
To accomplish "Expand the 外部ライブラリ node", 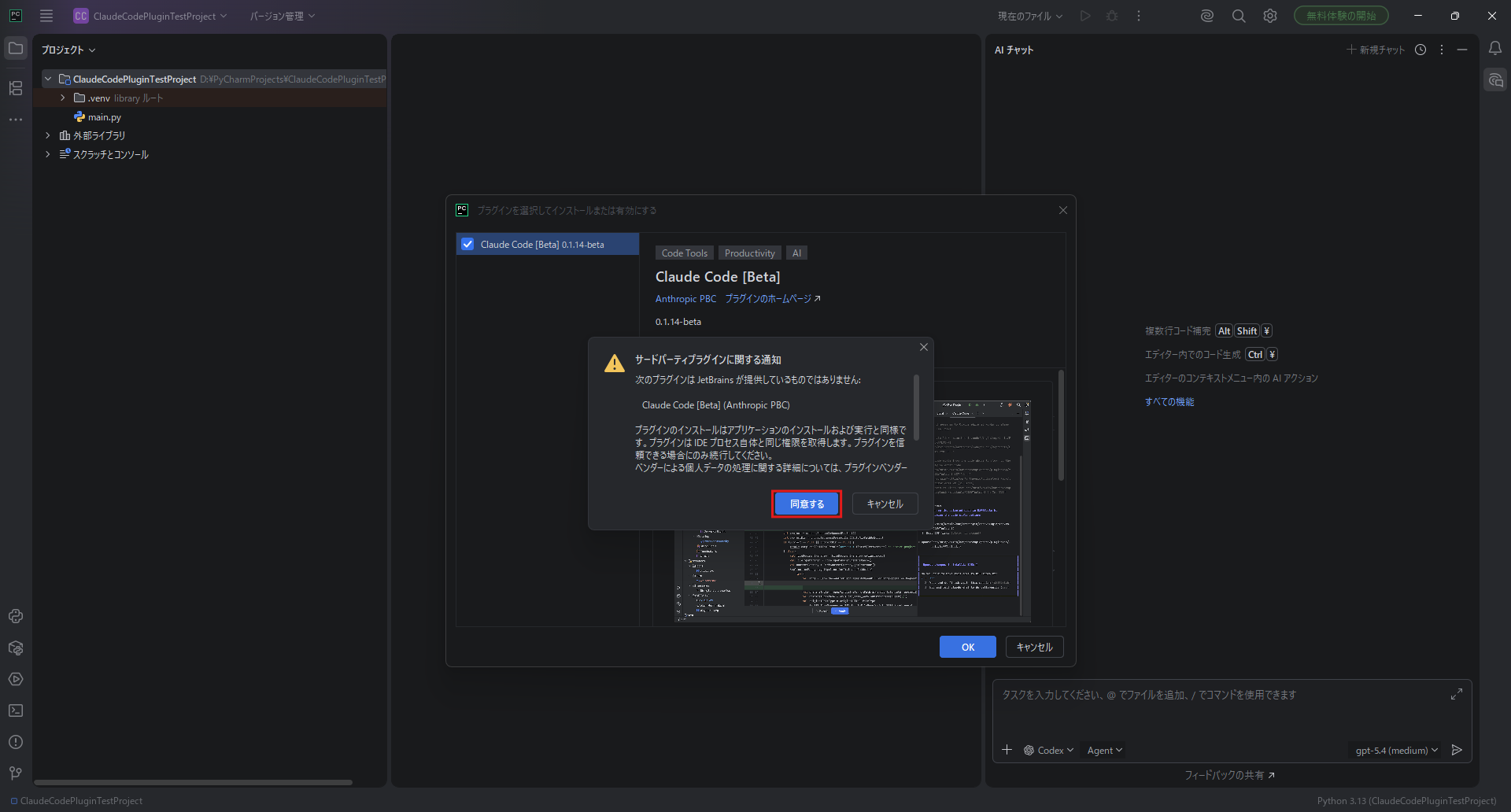I will [x=48, y=135].
